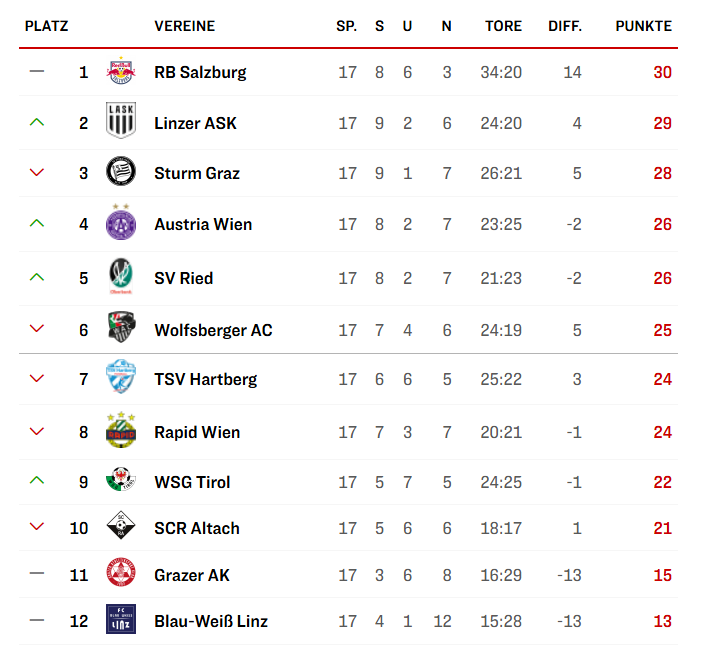Screen dimensions: 707x663
Task: Click the Linzer ASK club crest
Action: pos(121,122)
